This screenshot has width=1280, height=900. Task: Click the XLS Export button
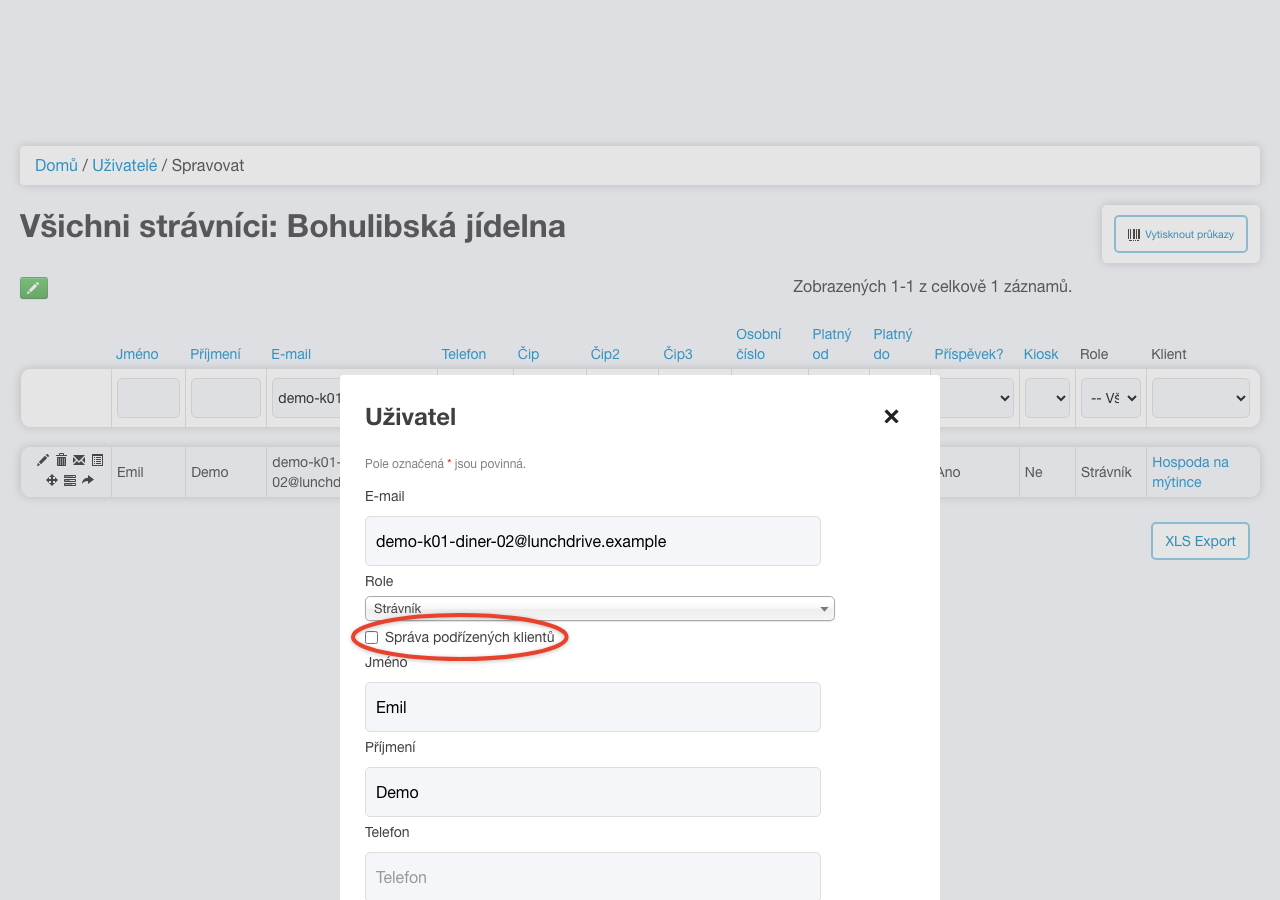coord(1200,541)
